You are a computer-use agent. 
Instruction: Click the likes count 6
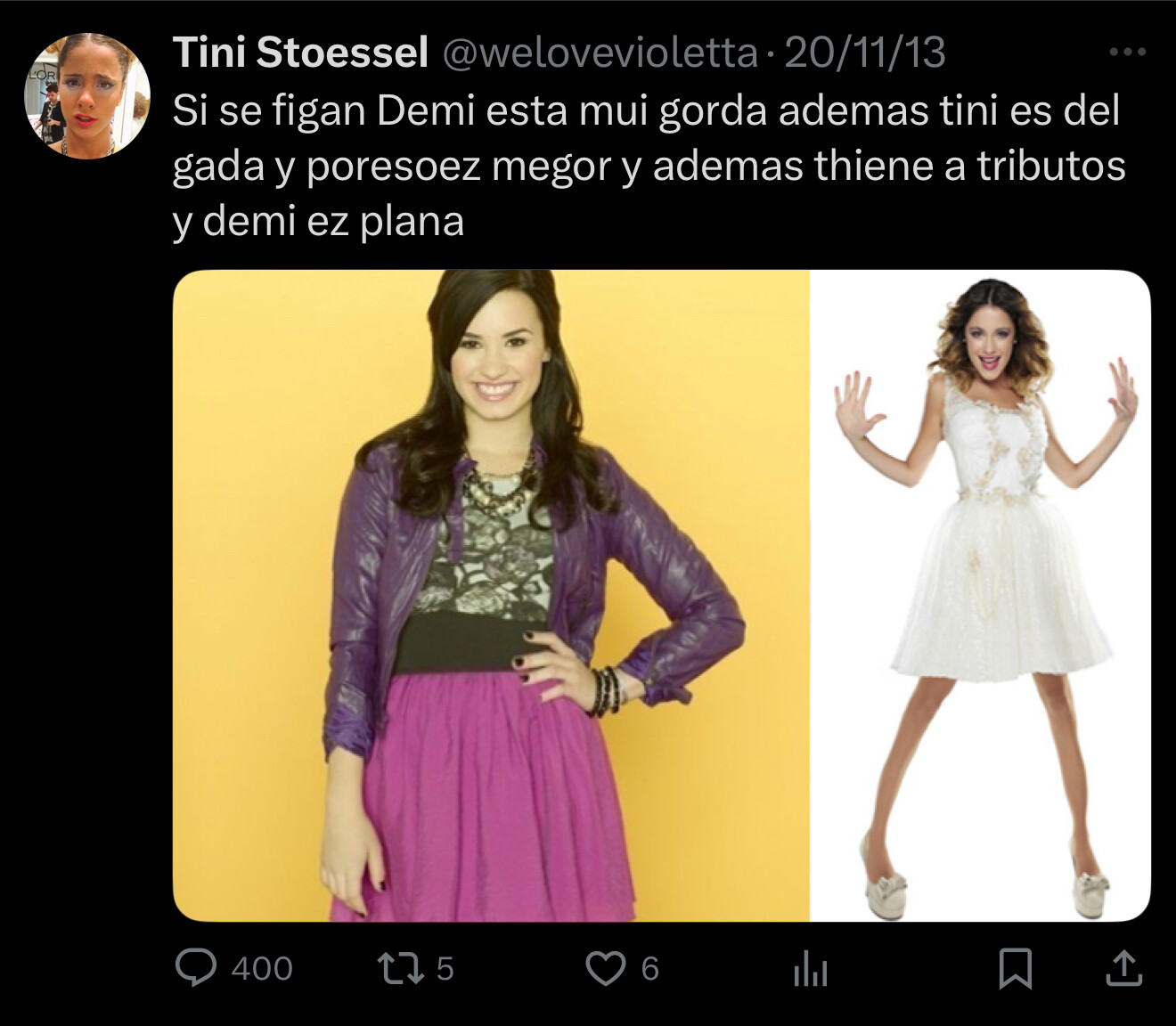click(x=650, y=969)
